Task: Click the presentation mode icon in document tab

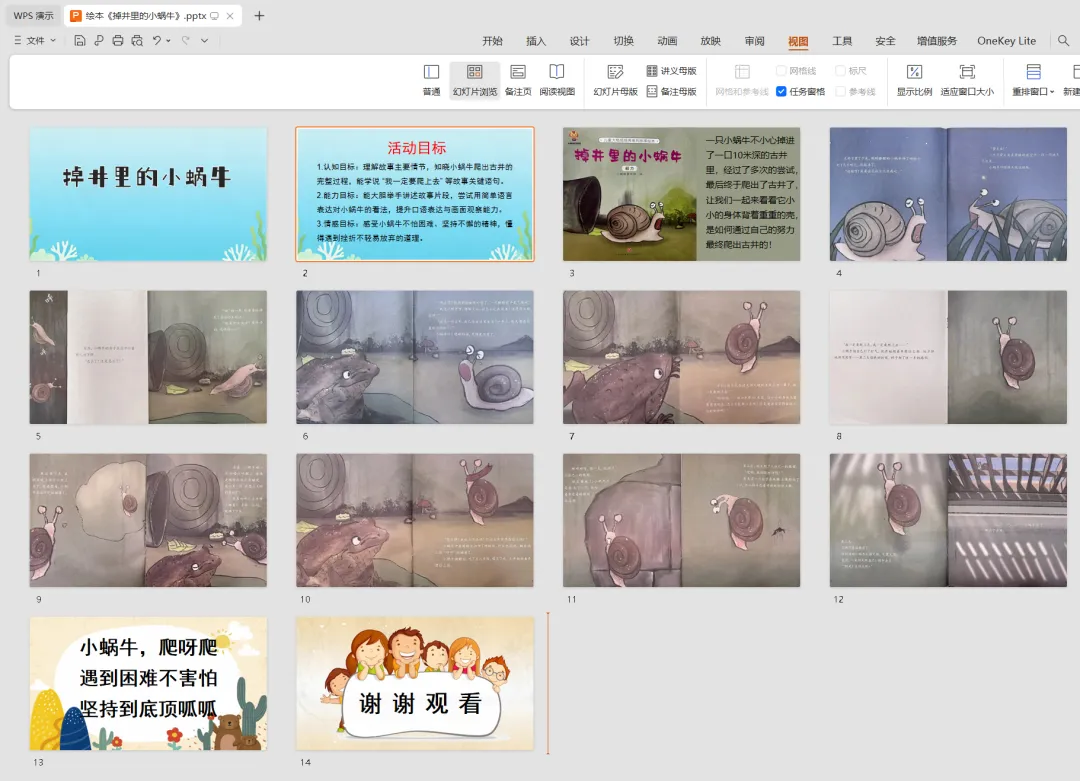Action: point(214,15)
